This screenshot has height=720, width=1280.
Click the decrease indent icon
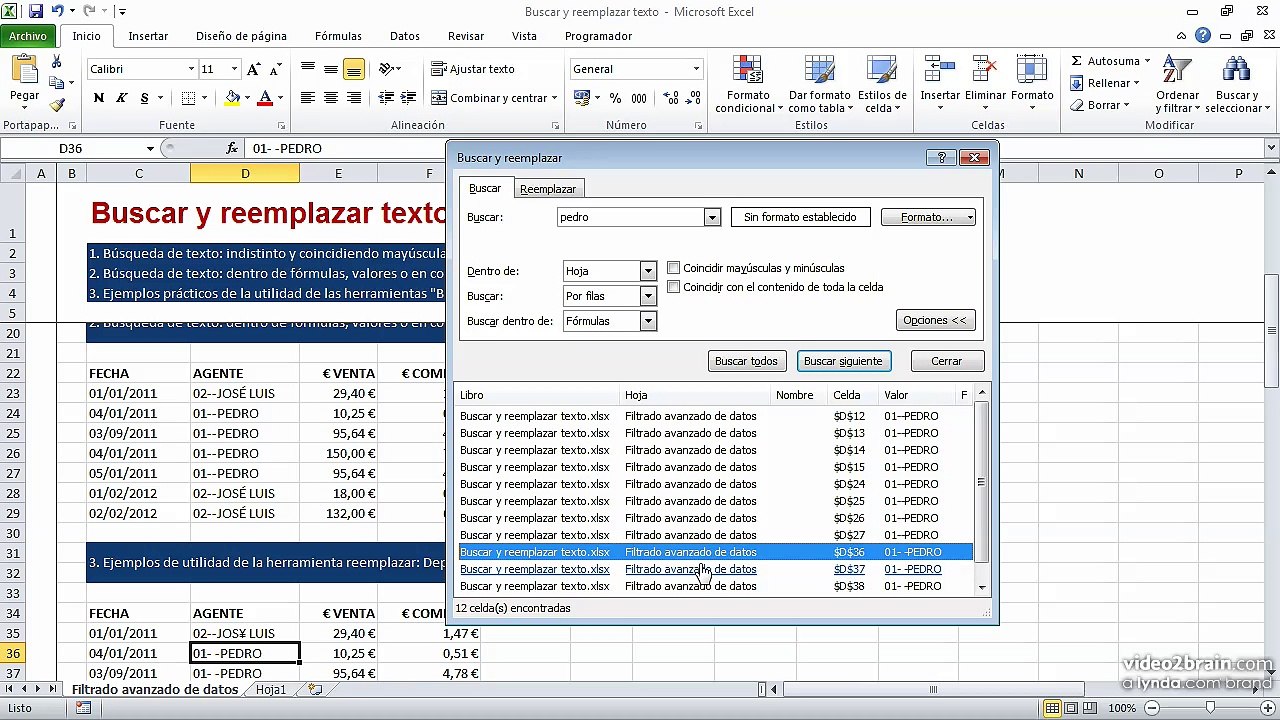point(385,98)
